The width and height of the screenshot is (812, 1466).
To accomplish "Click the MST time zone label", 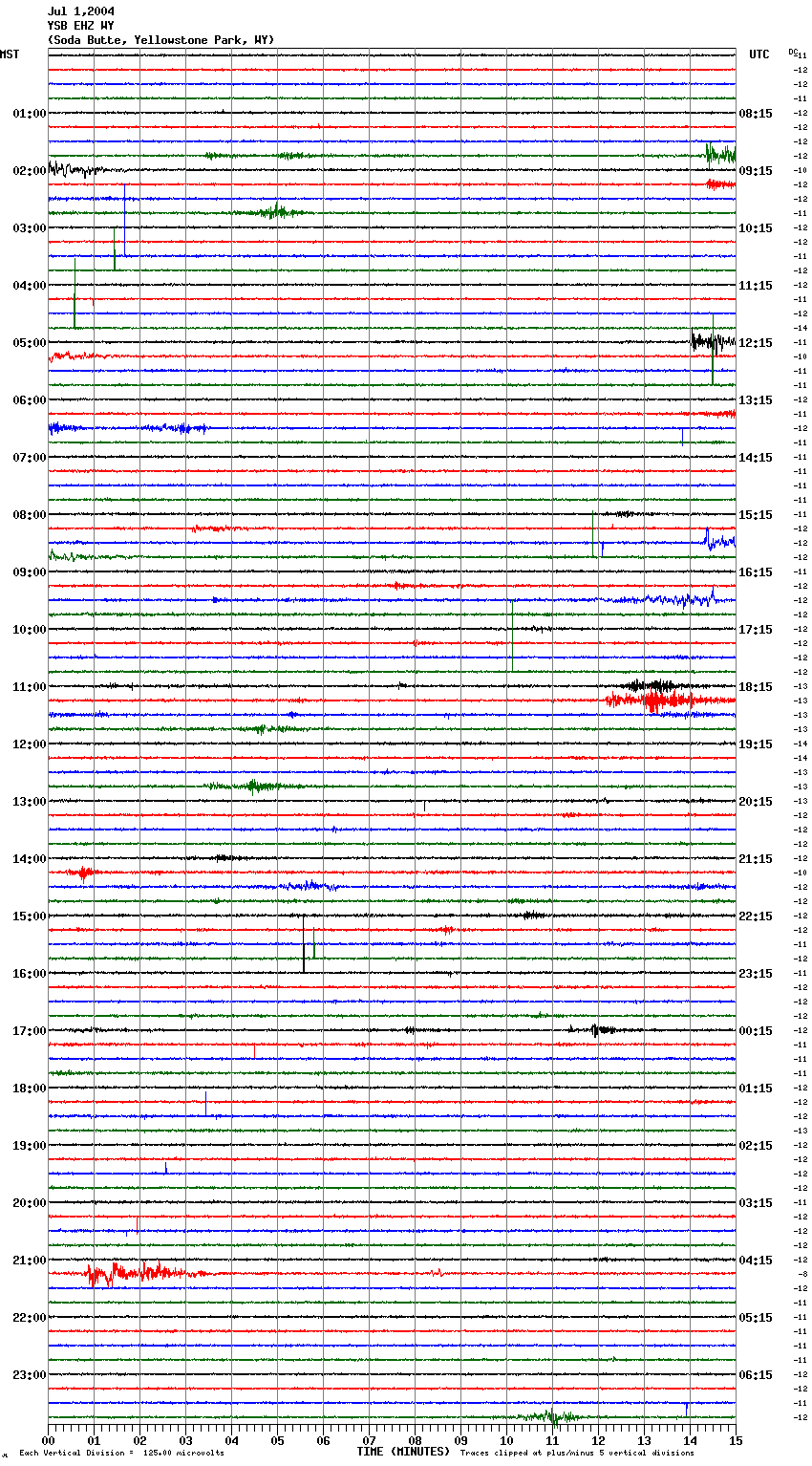I will click(x=10, y=54).
